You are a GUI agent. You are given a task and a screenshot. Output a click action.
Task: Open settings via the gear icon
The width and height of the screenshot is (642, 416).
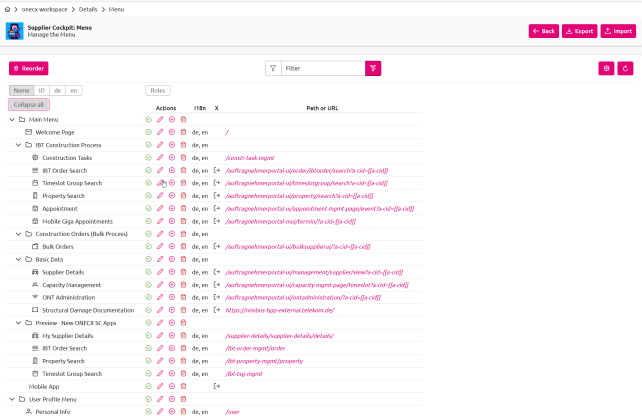606,69
